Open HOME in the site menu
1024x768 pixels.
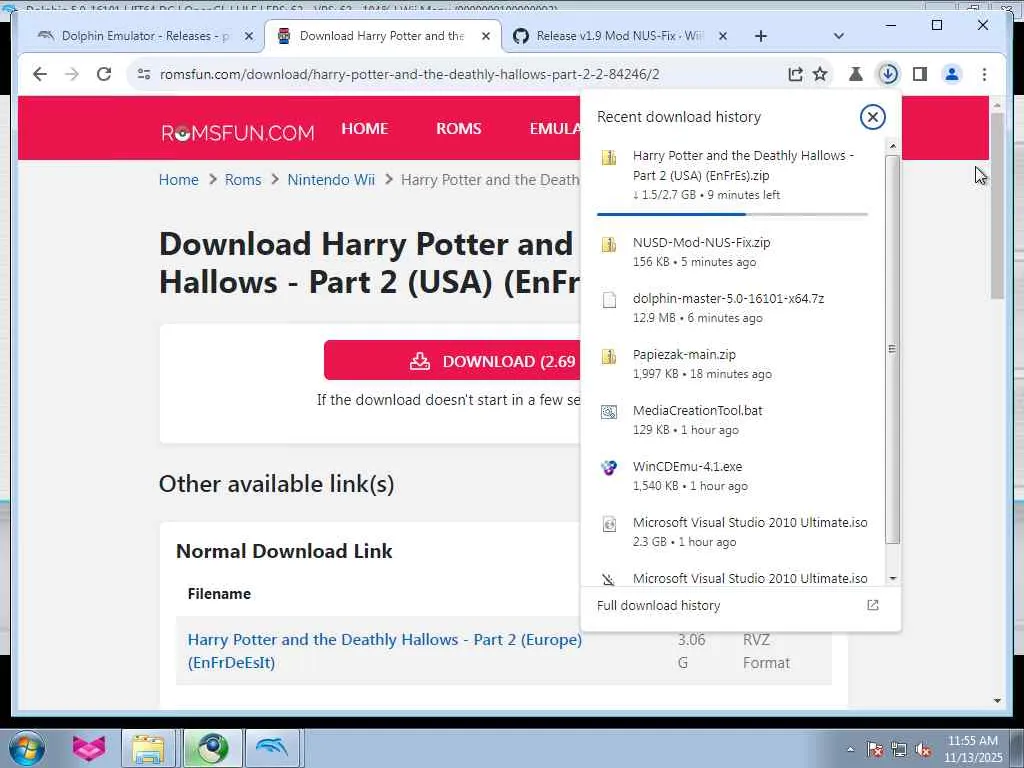point(364,129)
